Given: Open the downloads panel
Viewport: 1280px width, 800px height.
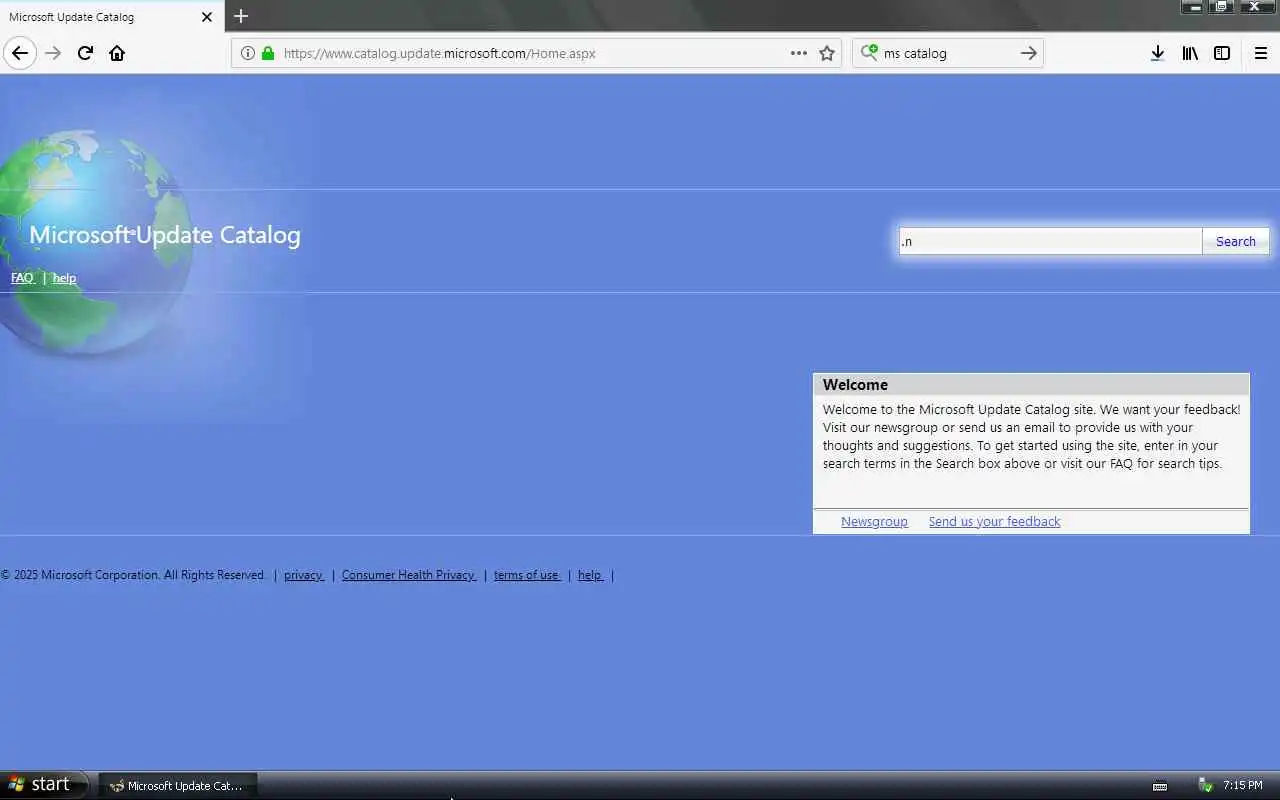Looking at the screenshot, I should click(x=1157, y=53).
